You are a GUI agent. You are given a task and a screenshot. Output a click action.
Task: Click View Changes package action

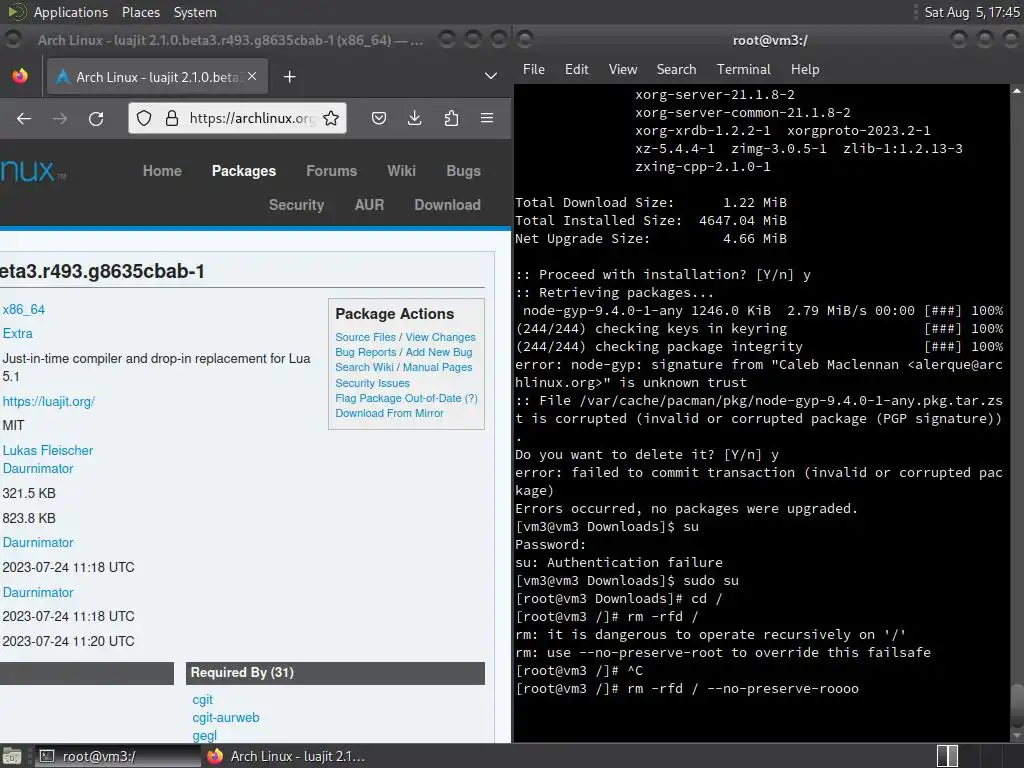pos(441,337)
